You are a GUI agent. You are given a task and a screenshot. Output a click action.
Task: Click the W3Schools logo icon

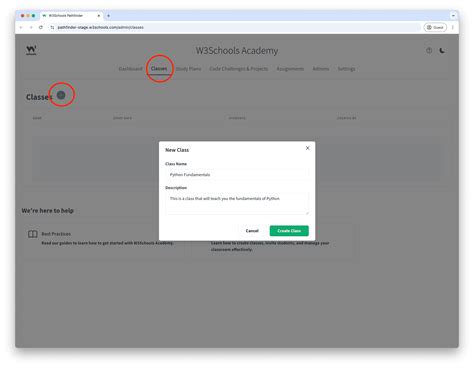tap(31, 50)
